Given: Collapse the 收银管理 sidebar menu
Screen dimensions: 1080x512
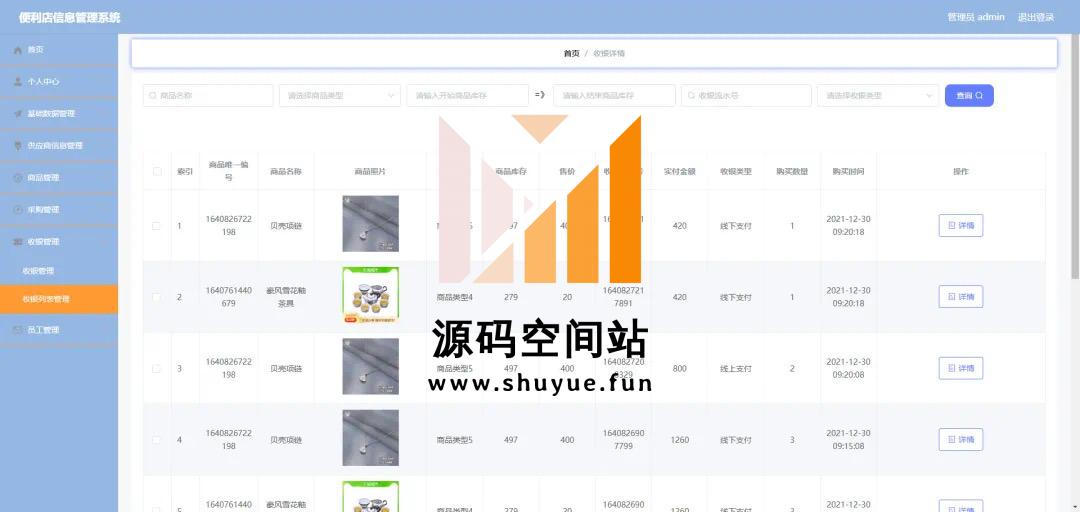Looking at the screenshot, I should (x=59, y=242).
